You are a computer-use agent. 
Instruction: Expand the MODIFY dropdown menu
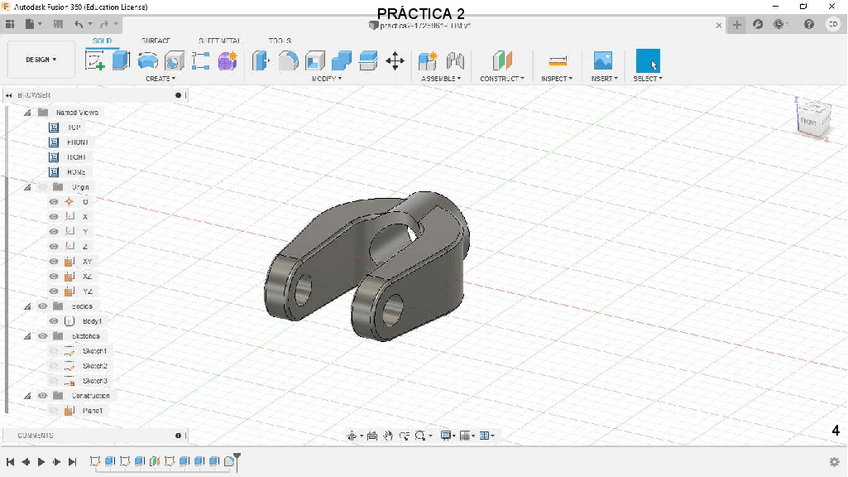(x=327, y=78)
